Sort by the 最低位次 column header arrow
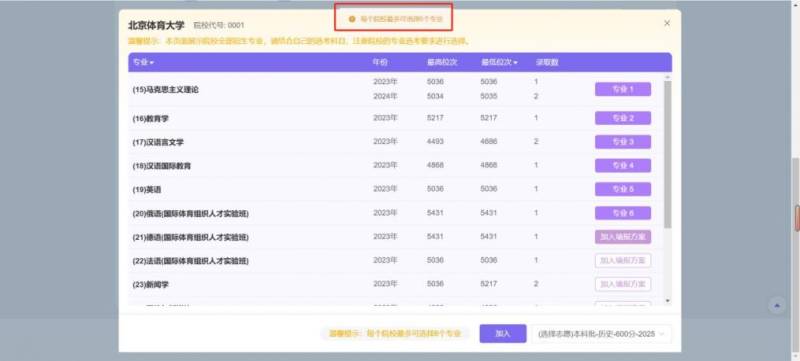Screen dimensions: 800x361 [515, 63]
